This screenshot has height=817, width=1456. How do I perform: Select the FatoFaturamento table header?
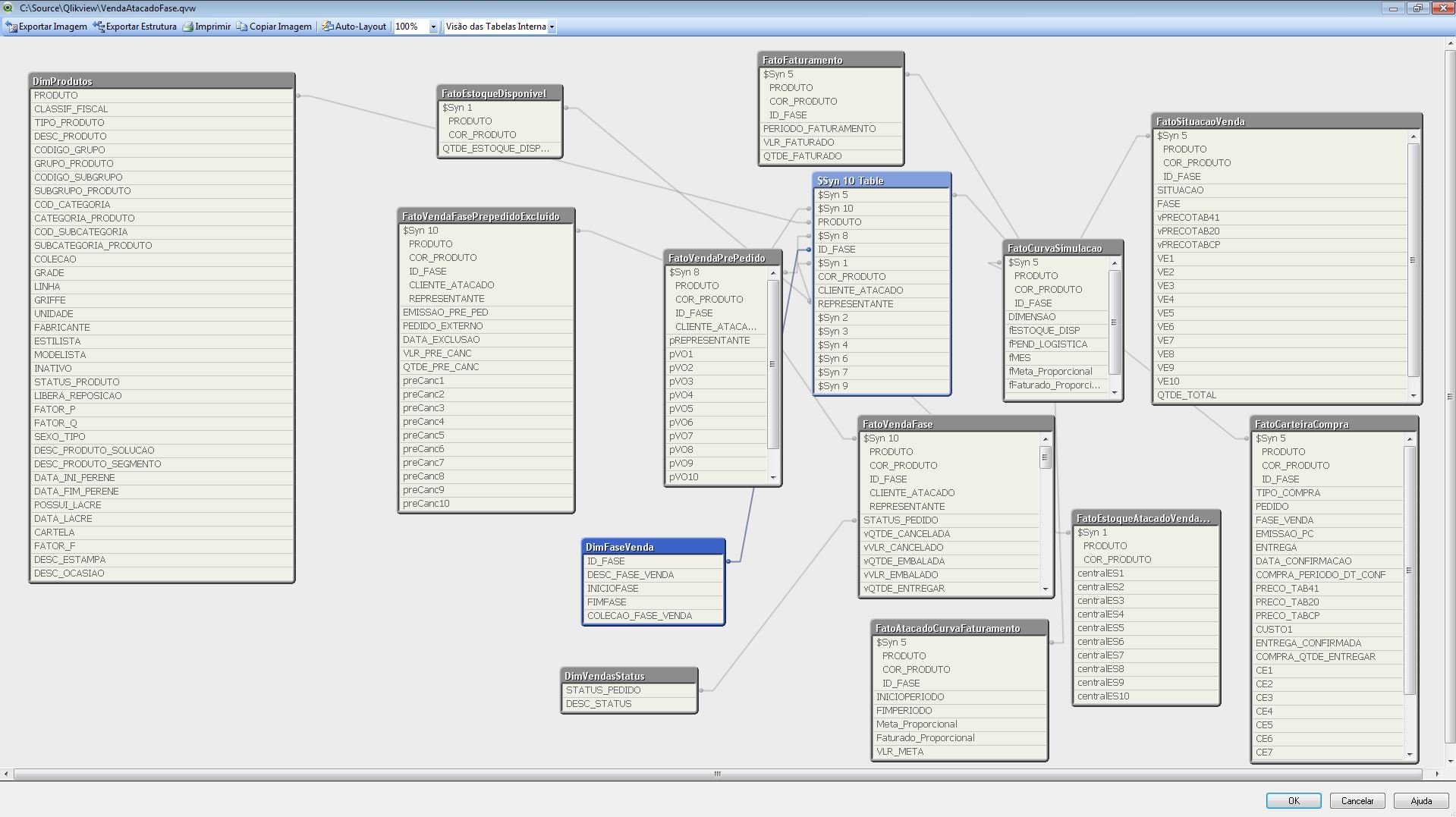(831, 60)
